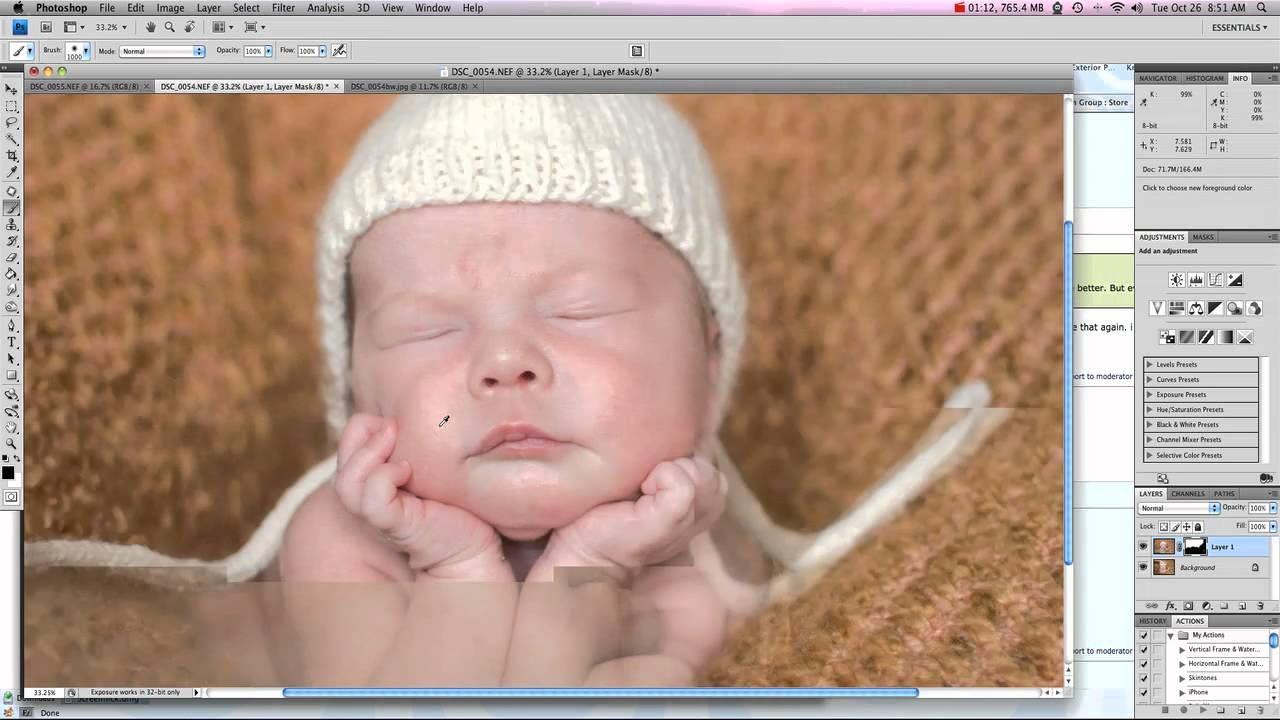
Task: Select the Type tool
Action: (12, 343)
